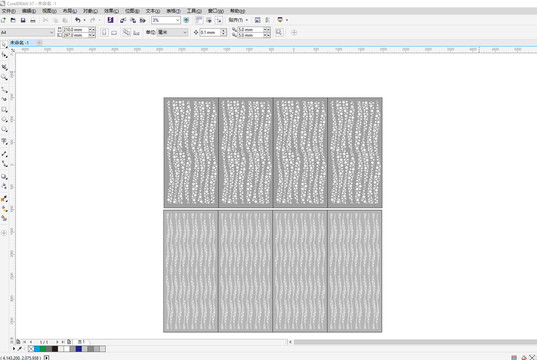Open a file with the folder icon
Viewport: 537px width, 360px height.
13,20
